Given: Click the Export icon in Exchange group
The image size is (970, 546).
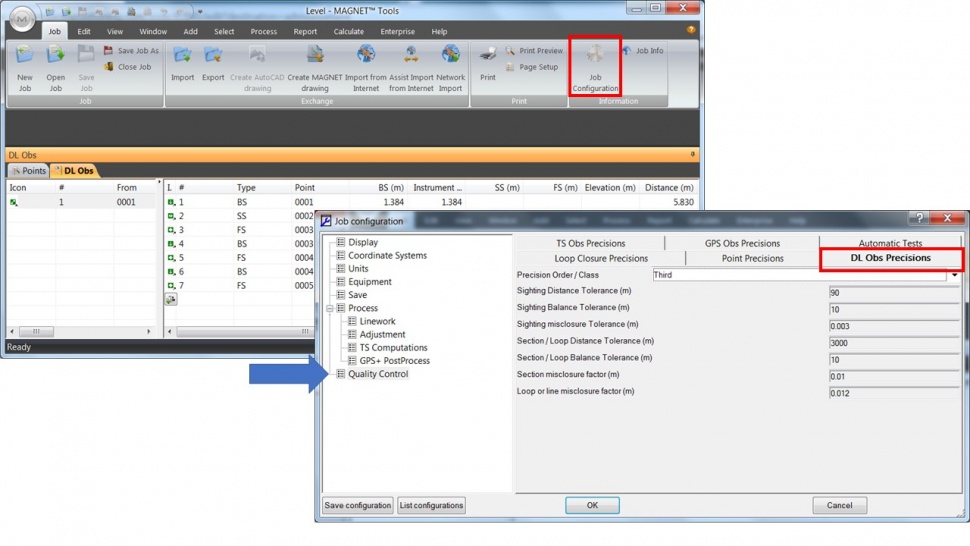Looking at the screenshot, I should [x=213, y=56].
